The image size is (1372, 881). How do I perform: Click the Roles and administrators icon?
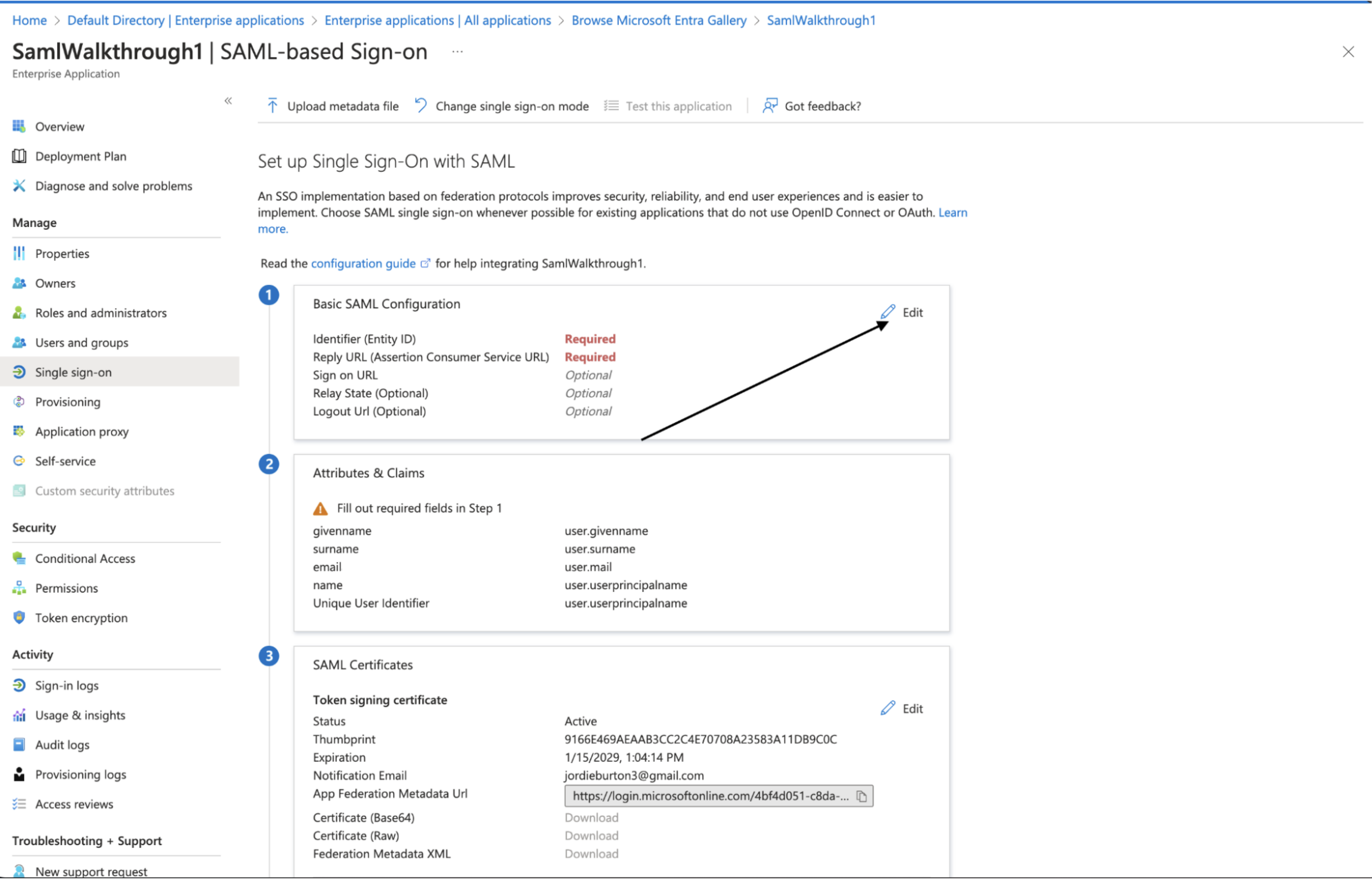(19, 313)
